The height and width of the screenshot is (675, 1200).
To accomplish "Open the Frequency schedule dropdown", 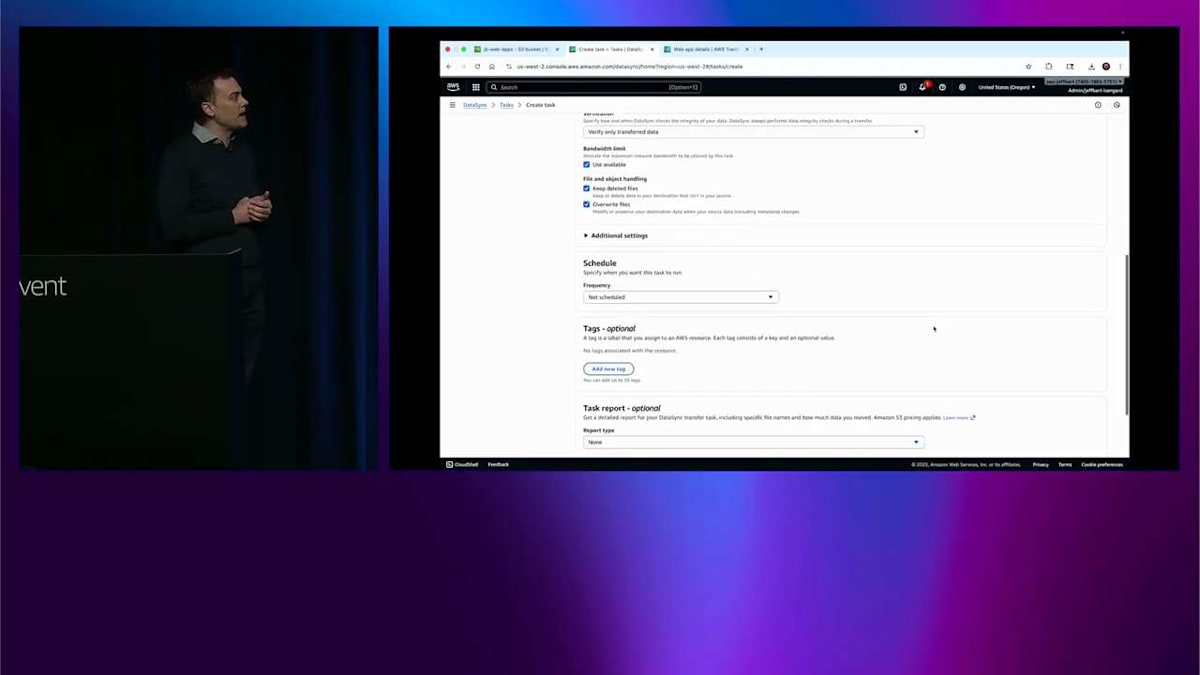I will point(680,297).
